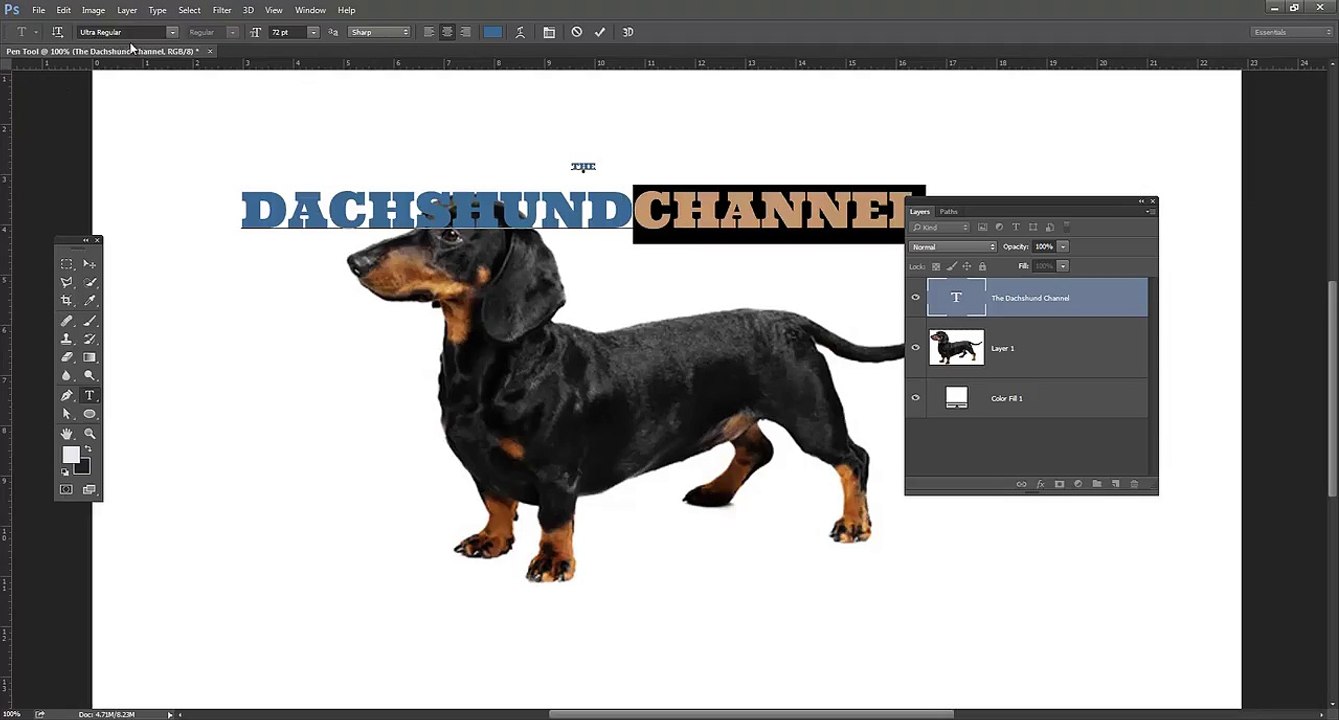The width and height of the screenshot is (1339, 720).
Task: Hide The Dachshund Channel text layer
Action: coord(915,298)
